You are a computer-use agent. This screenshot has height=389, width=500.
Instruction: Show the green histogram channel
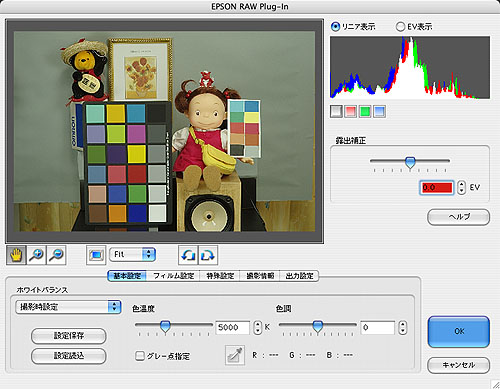tap(365, 111)
